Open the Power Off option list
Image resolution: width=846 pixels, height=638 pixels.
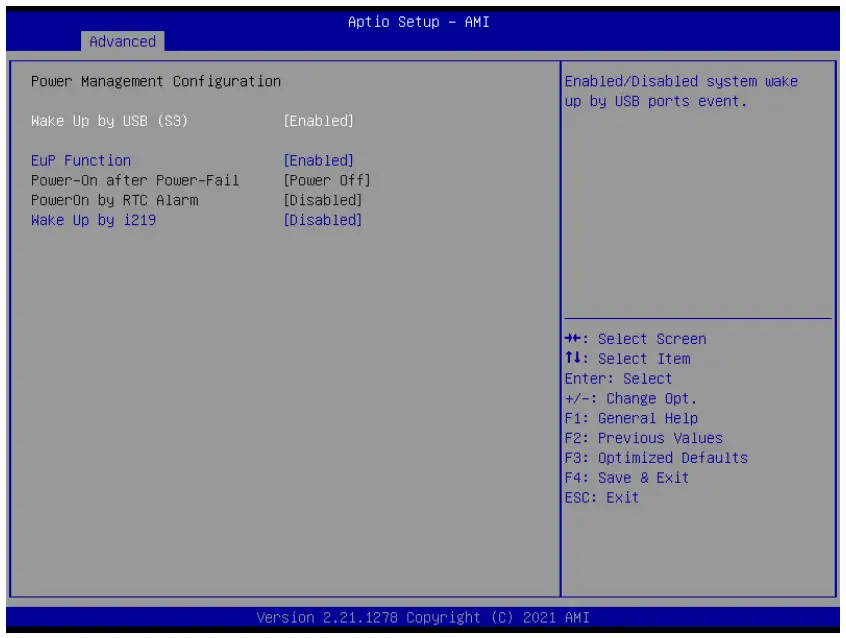click(x=327, y=180)
